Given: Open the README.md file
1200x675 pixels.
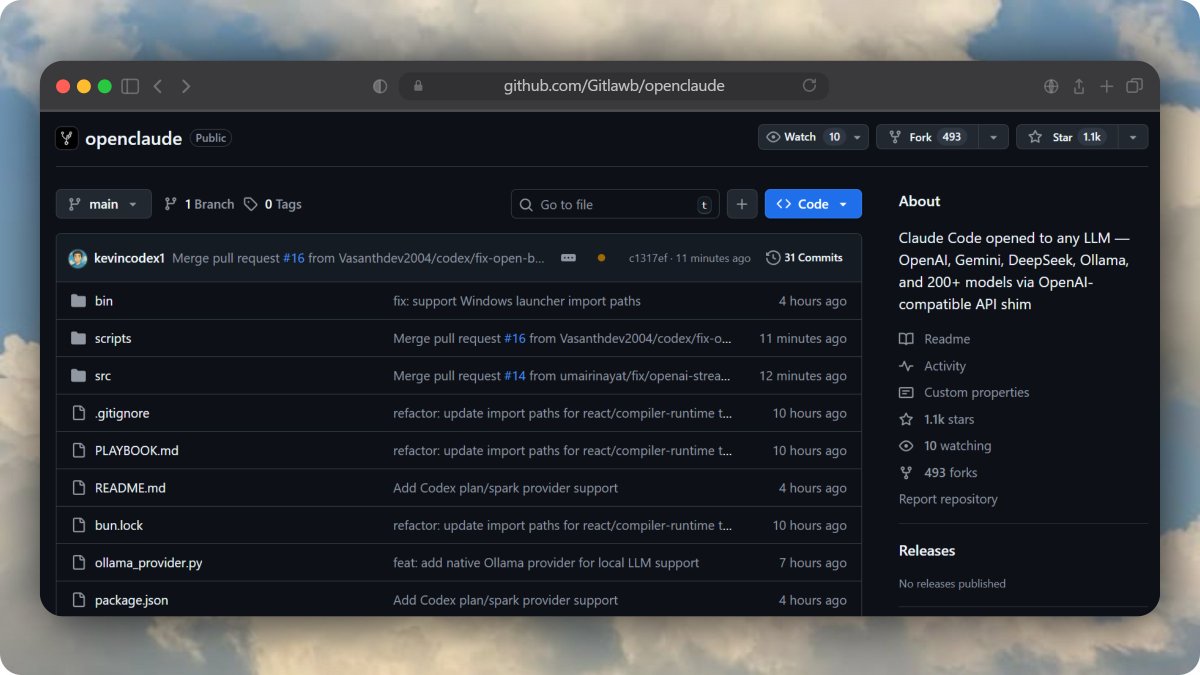Looking at the screenshot, I should [130, 488].
